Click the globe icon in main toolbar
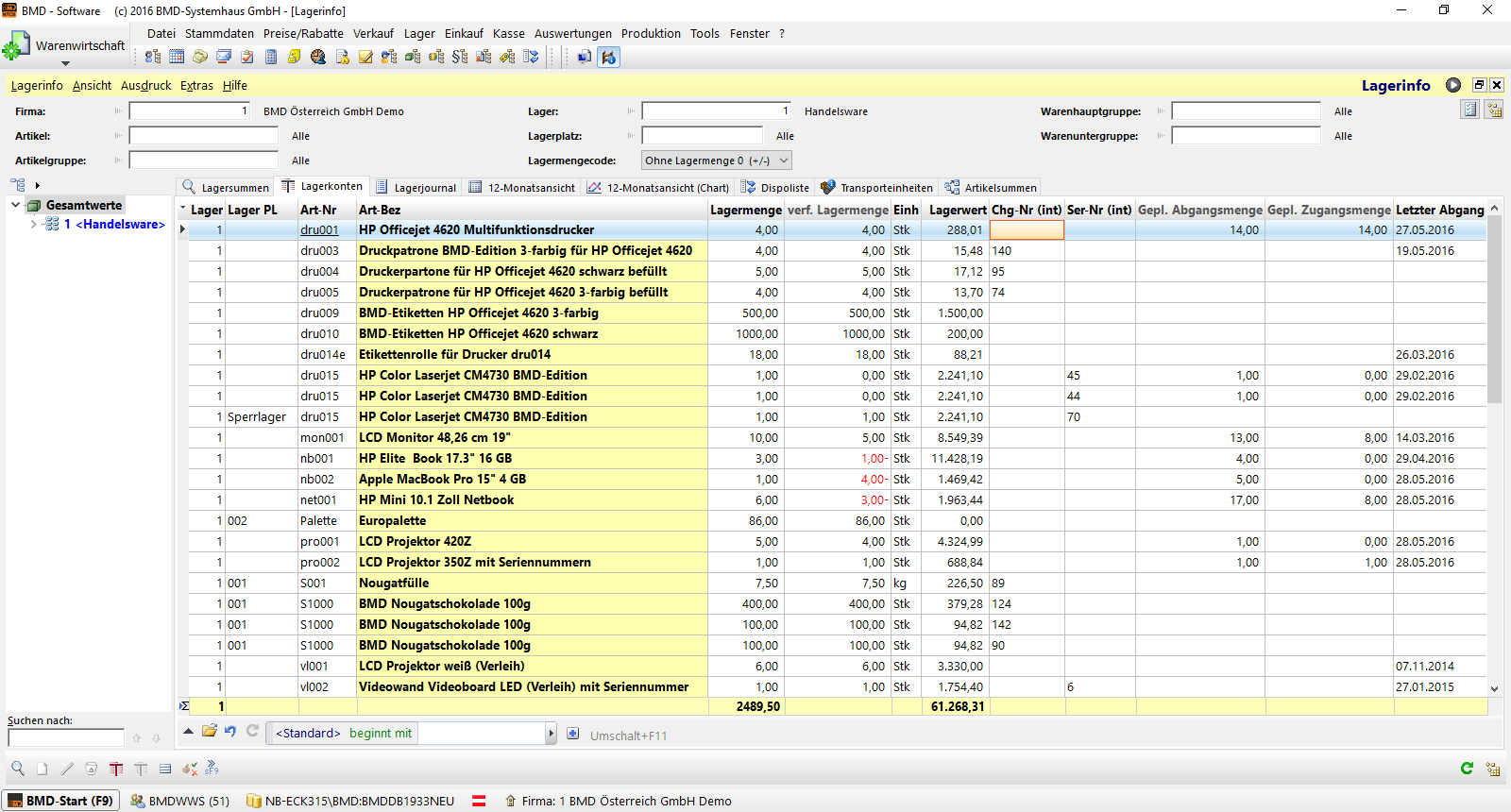 (x=318, y=57)
